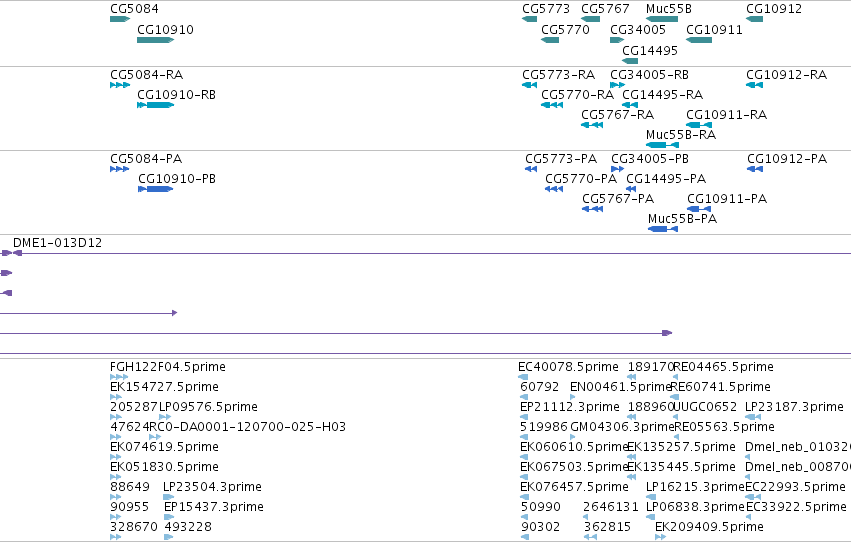
Task: Select the CG5767-RA transcript
Action: click(x=592, y=125)
